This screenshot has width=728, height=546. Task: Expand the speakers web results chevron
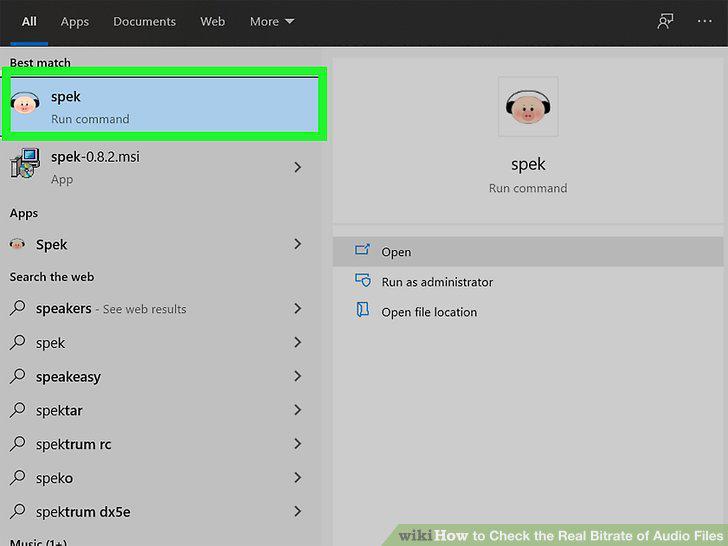[298, 308]
